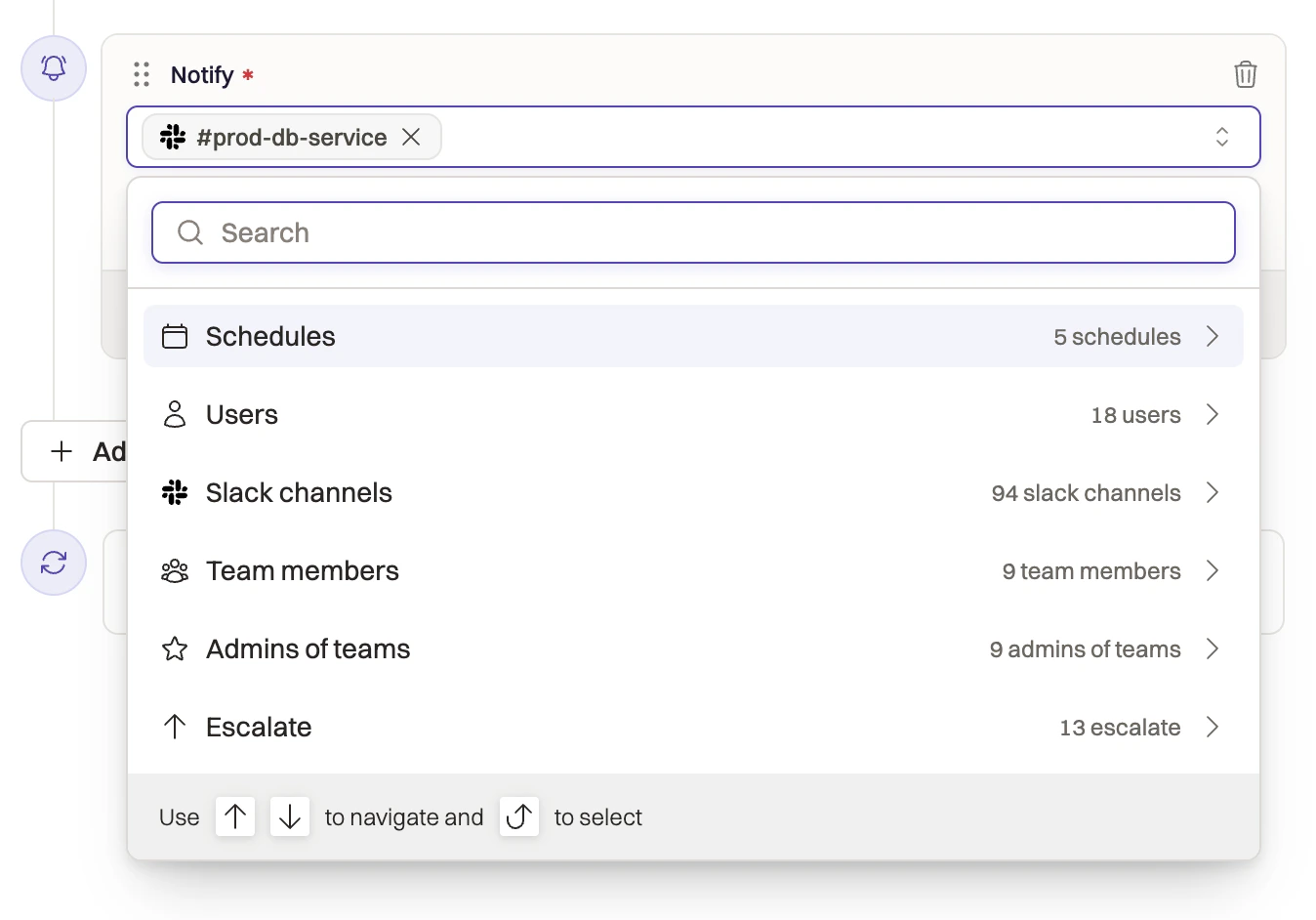
Task: Click the star icon beside Admins of teams
Action: pyautogui.click(x=175, y=649)
